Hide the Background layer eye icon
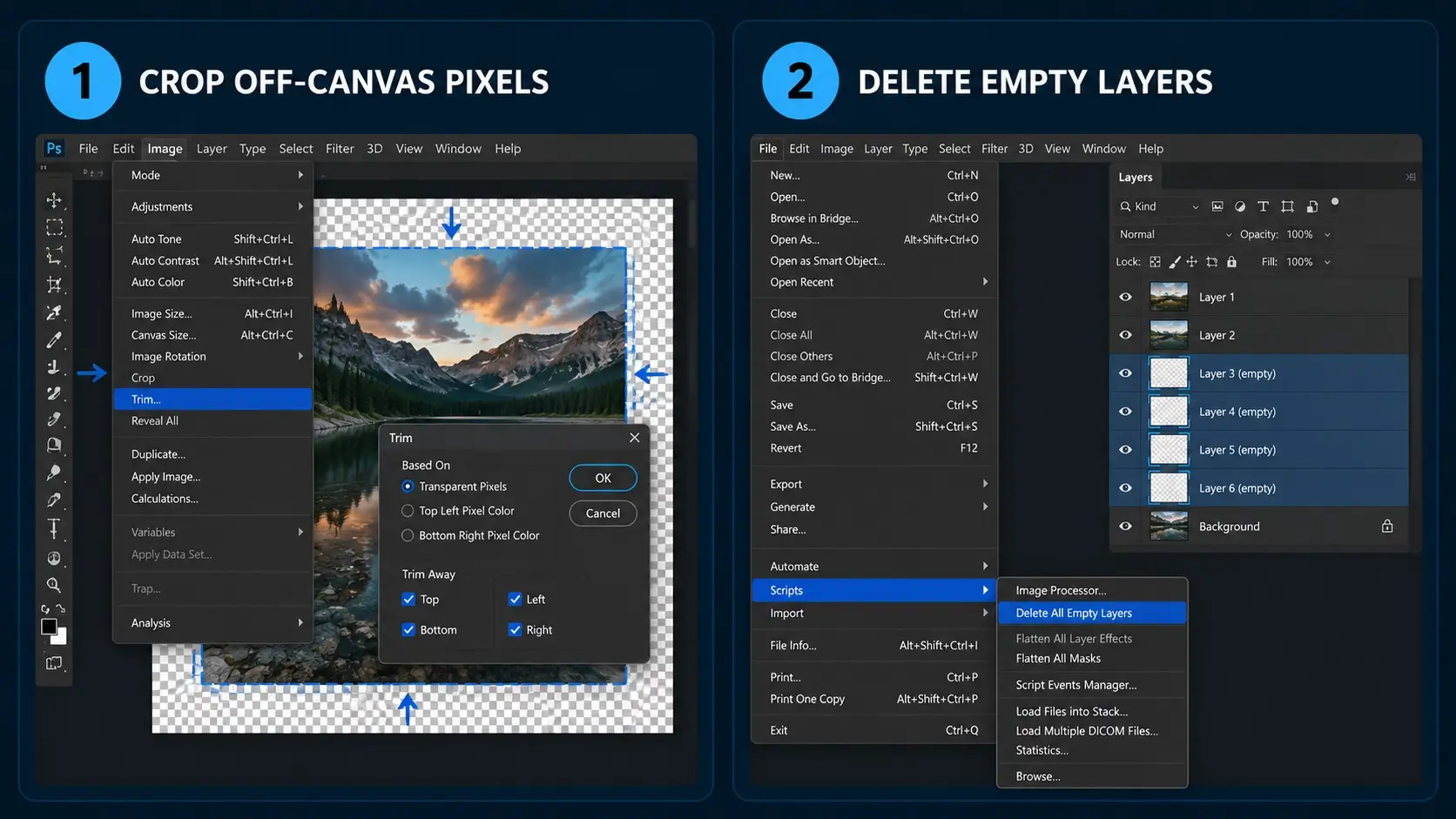The height and width of the screenshot is (819, 1456). pyautogui.click(x=1125, y=526)
